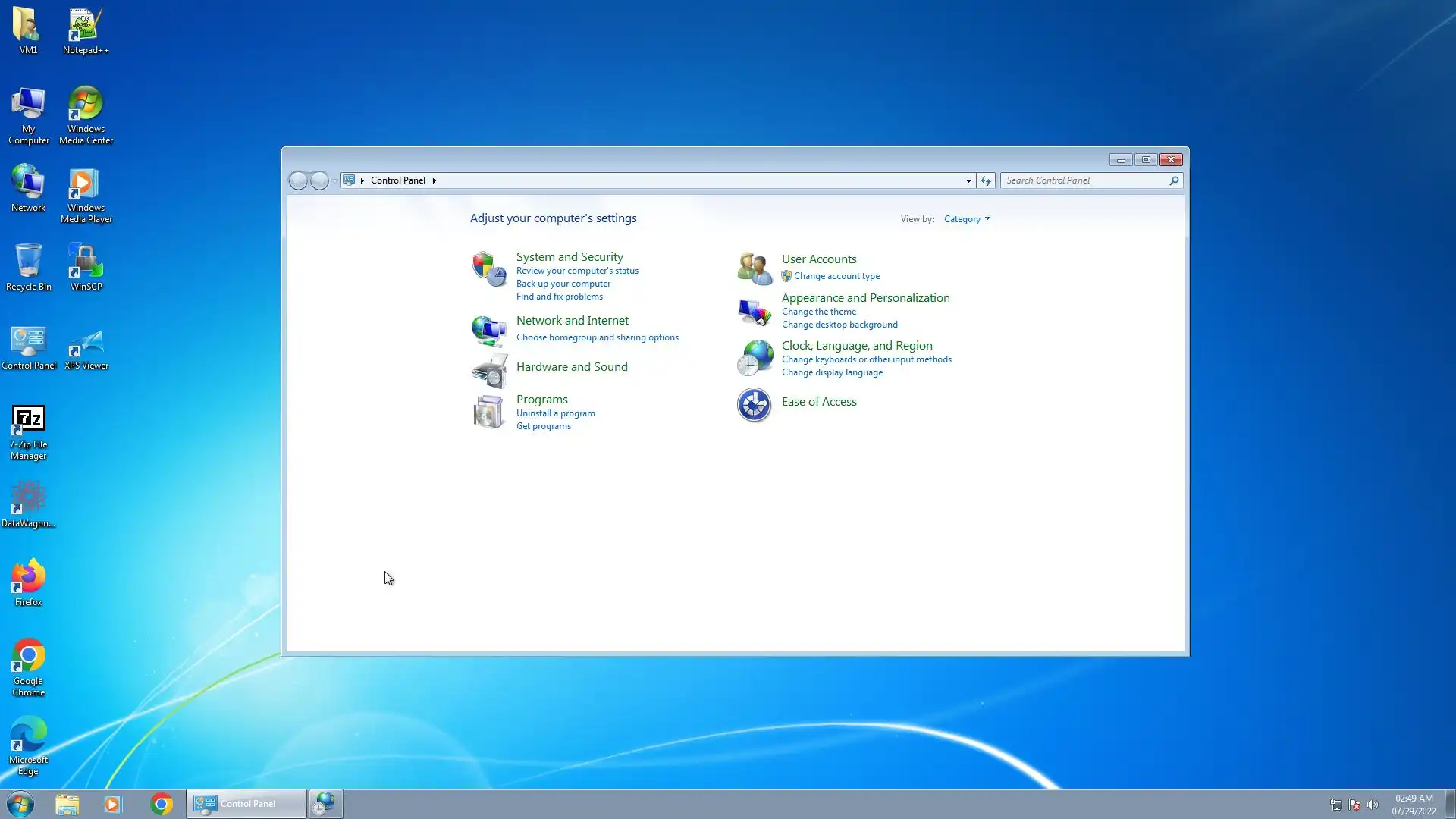
Task: Click Uninstall a program link
Action: pos(555,413)
